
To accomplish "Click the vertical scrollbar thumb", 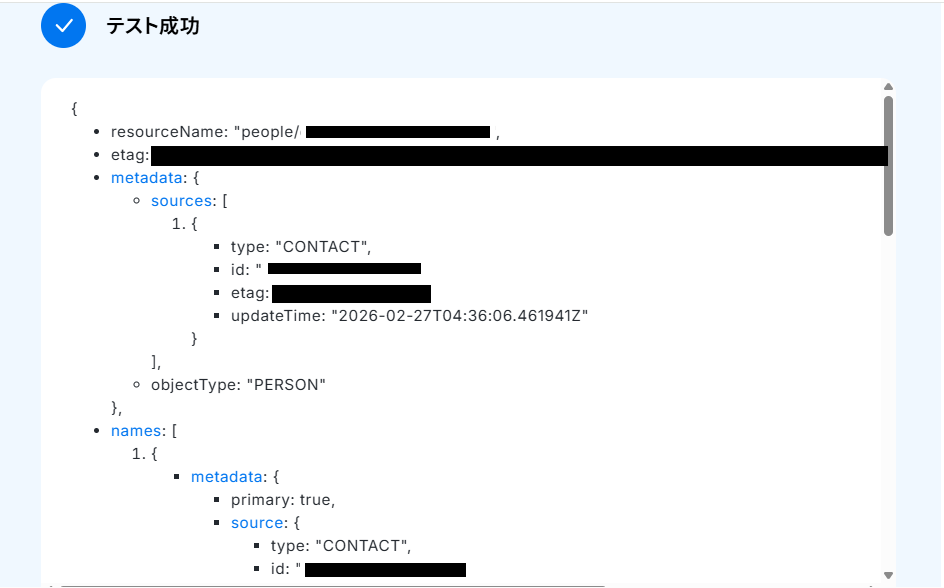I will (888, 165).
